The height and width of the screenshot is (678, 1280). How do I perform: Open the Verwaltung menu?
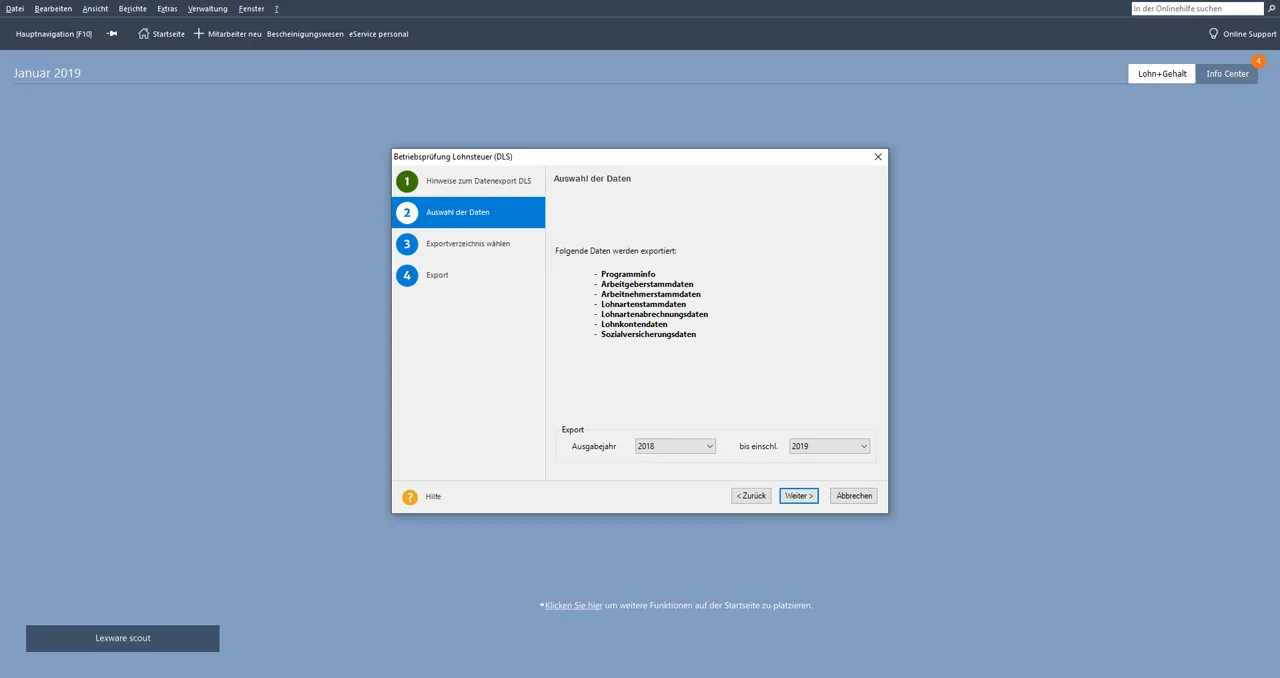click(x=208, y=8)
